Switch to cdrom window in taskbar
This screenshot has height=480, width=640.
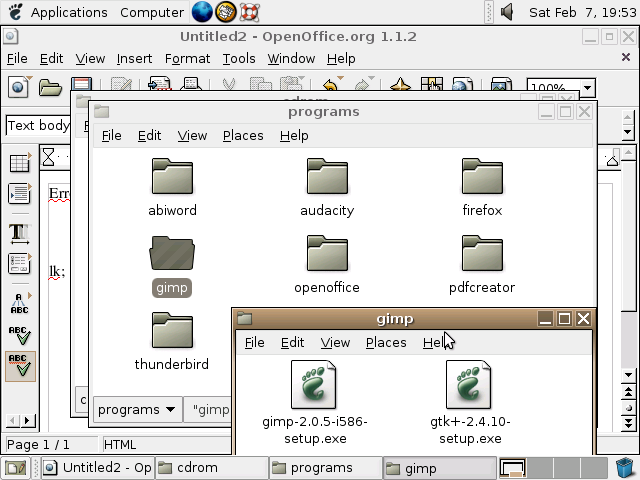point(211,467)
